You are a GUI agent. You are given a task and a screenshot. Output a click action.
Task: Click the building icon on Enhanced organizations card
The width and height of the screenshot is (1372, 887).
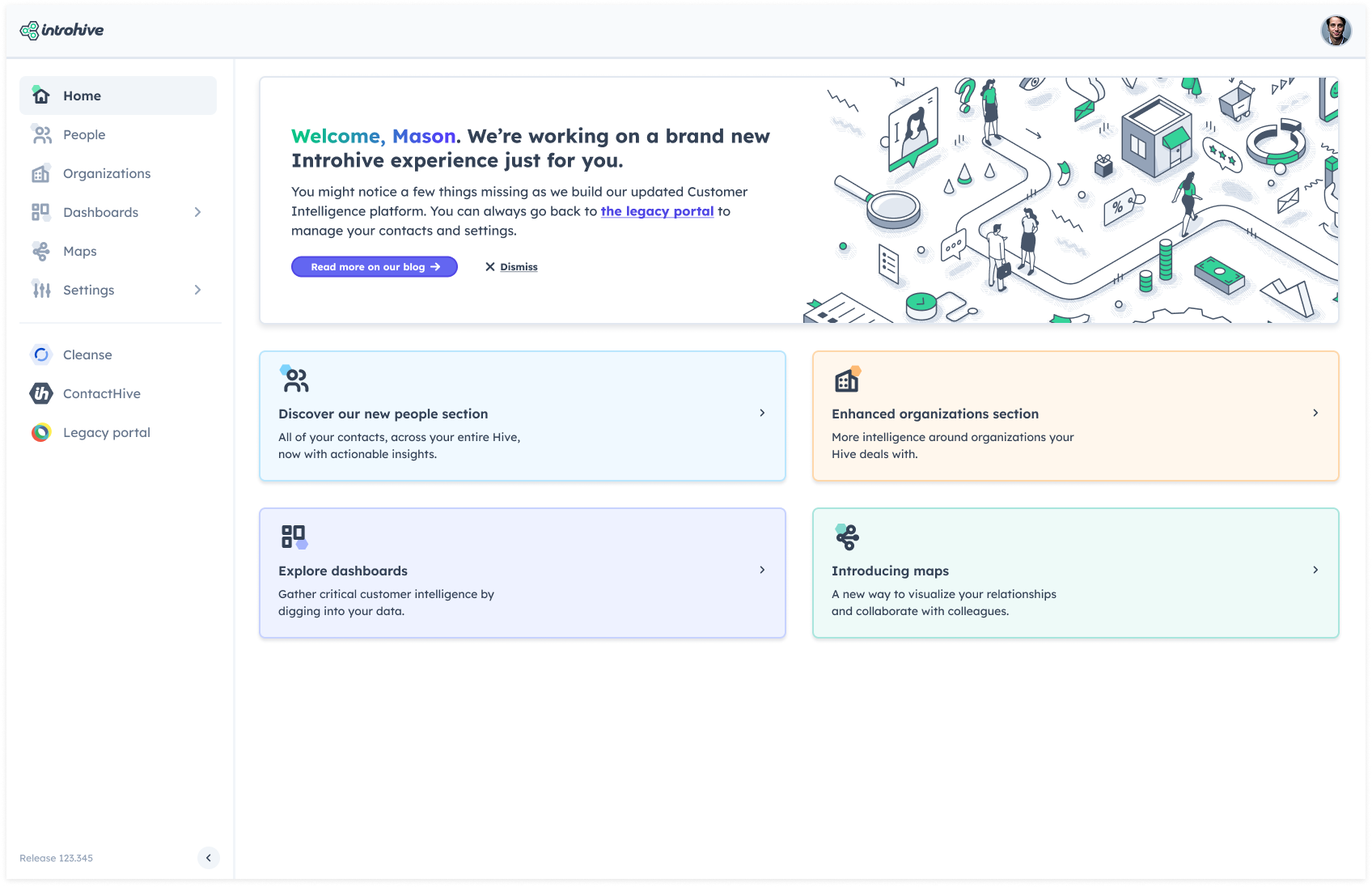click(848, 379)
